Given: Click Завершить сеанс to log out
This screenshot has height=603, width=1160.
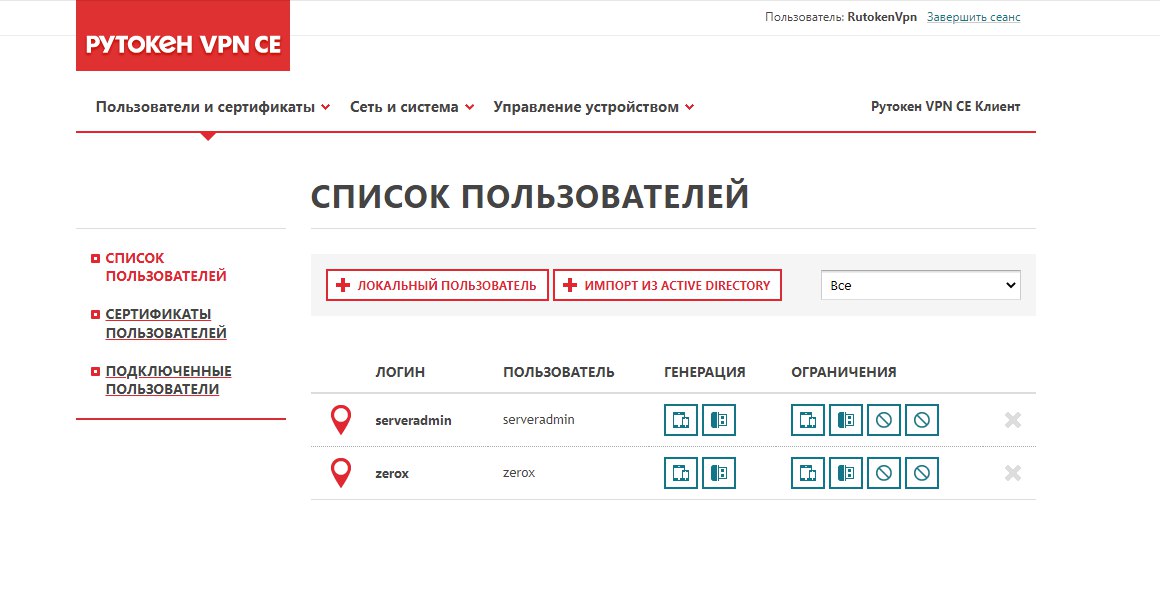Looking at the screenshot, I should click(974, 17).
